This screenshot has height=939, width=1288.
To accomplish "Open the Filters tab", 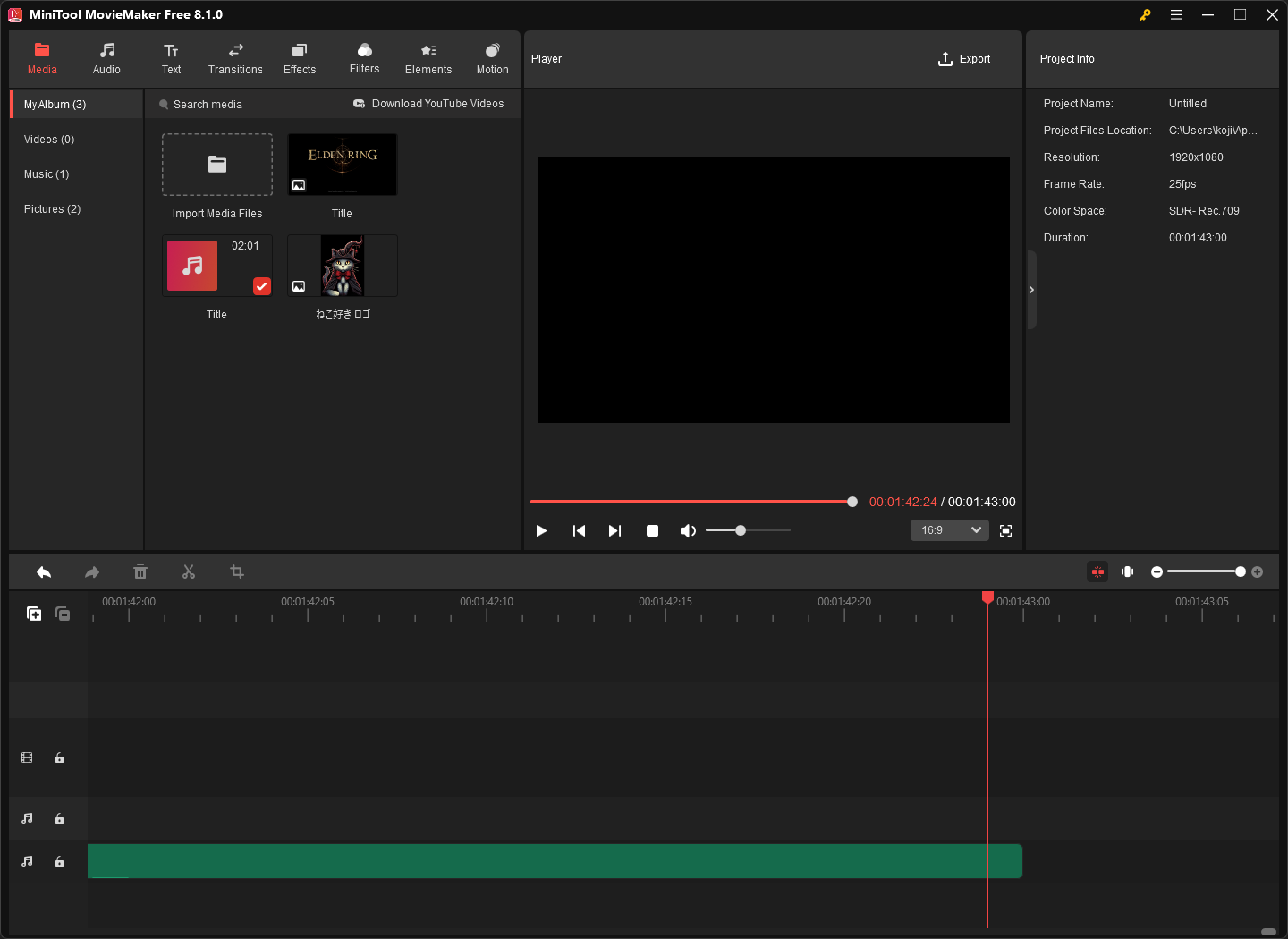I will click(x=364, y=59).
